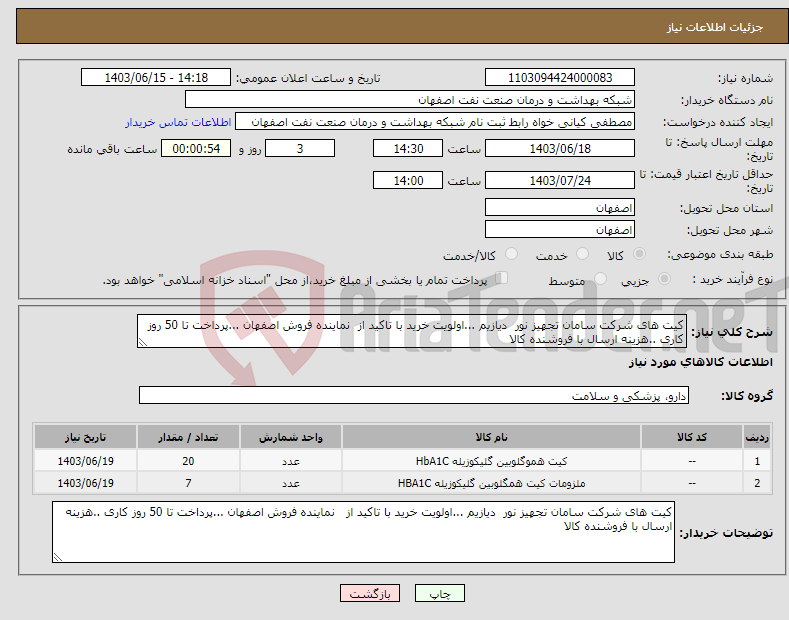Image resolution: width=789 pixels, height=620 pixels.
Task: Click the unit عدد in row 2
Action: 291,483
